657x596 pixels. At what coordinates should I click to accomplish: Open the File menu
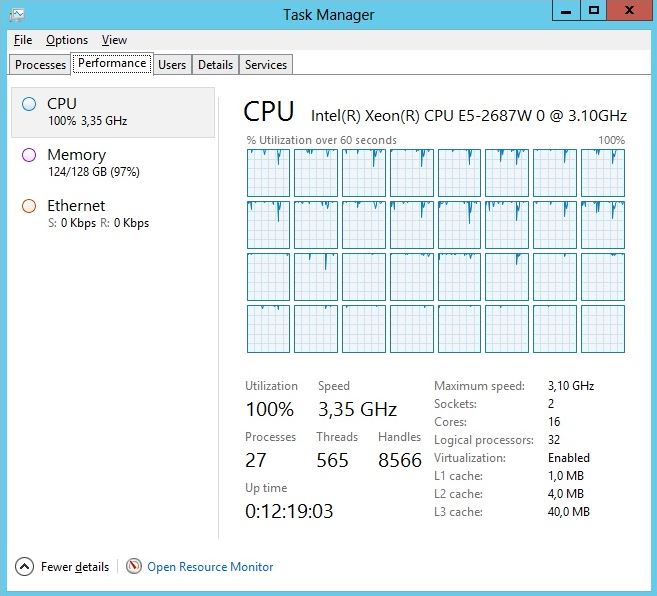click(x=23, y=40)
